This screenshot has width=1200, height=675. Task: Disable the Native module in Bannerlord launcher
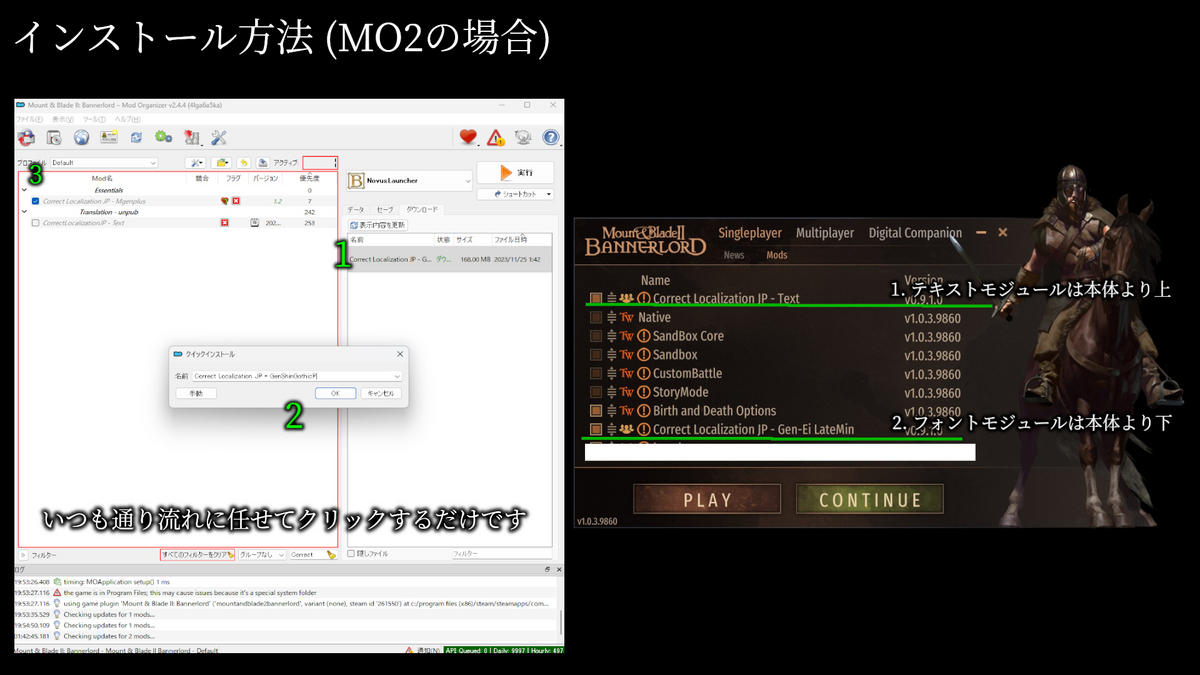[x=594, y=317]
